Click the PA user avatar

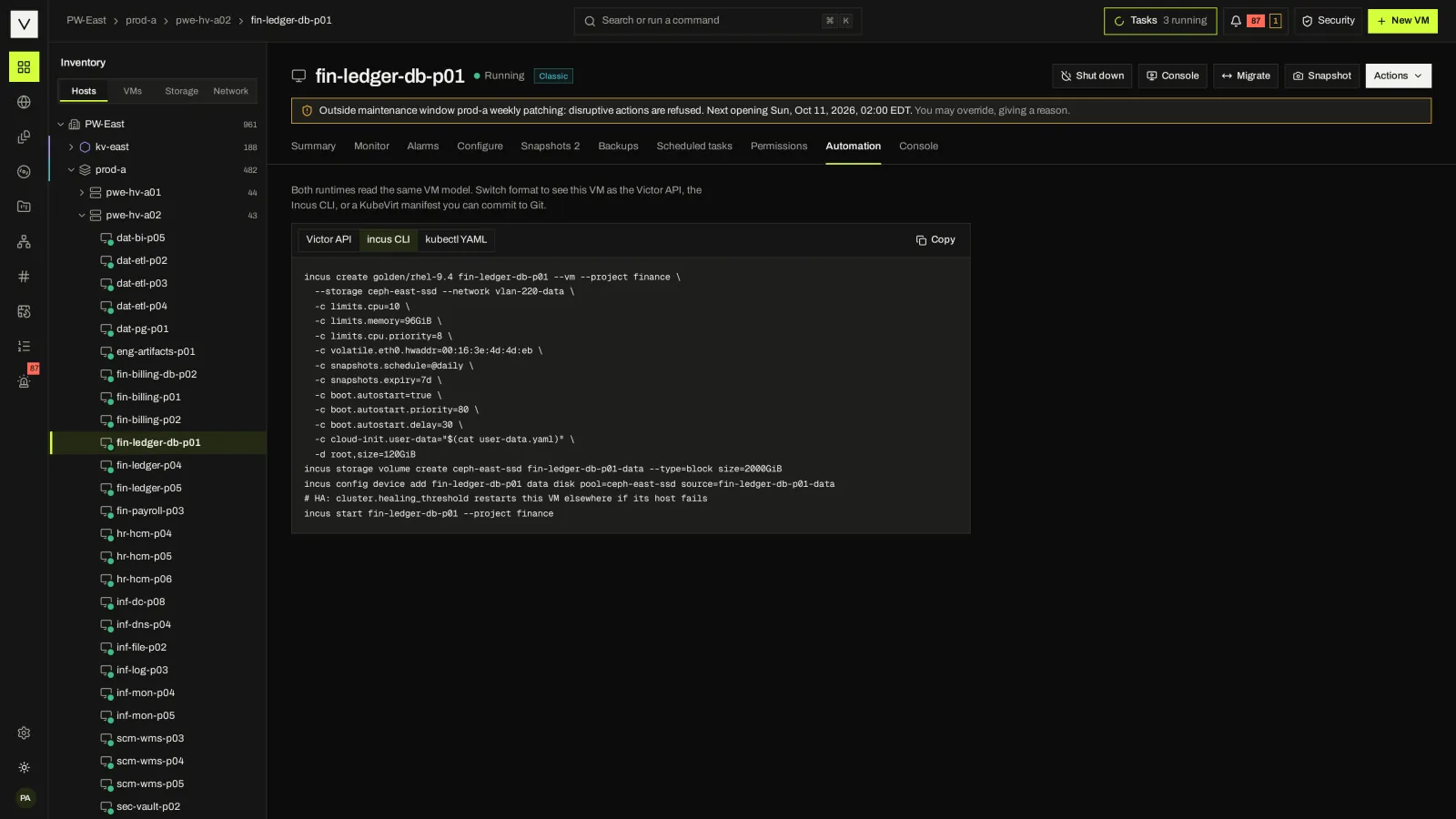point(25,798)
